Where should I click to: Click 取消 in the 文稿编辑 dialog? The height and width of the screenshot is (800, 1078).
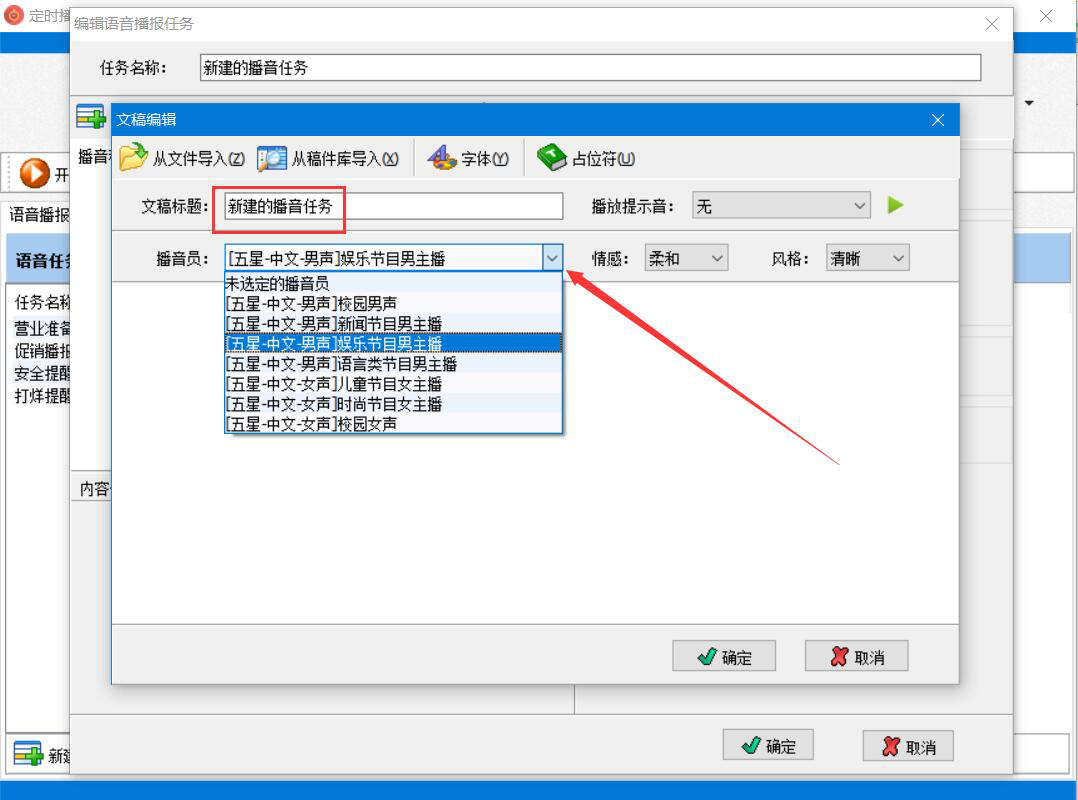click(857, 656)
